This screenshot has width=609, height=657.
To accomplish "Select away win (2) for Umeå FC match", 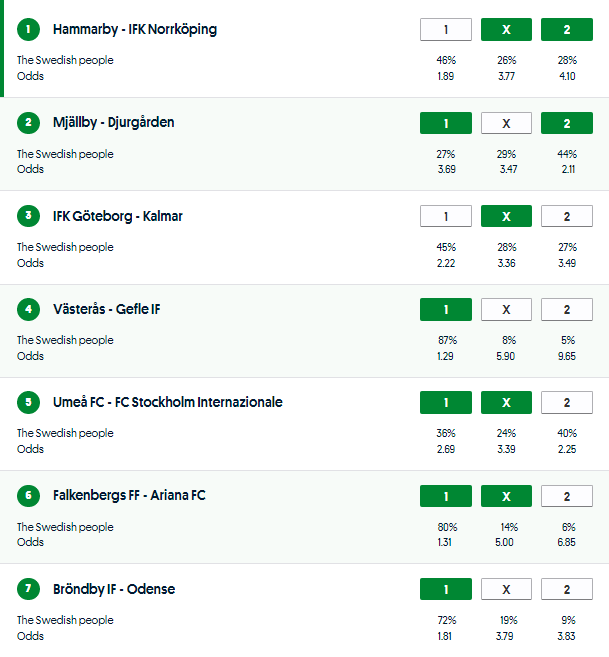I will [566, 403].
